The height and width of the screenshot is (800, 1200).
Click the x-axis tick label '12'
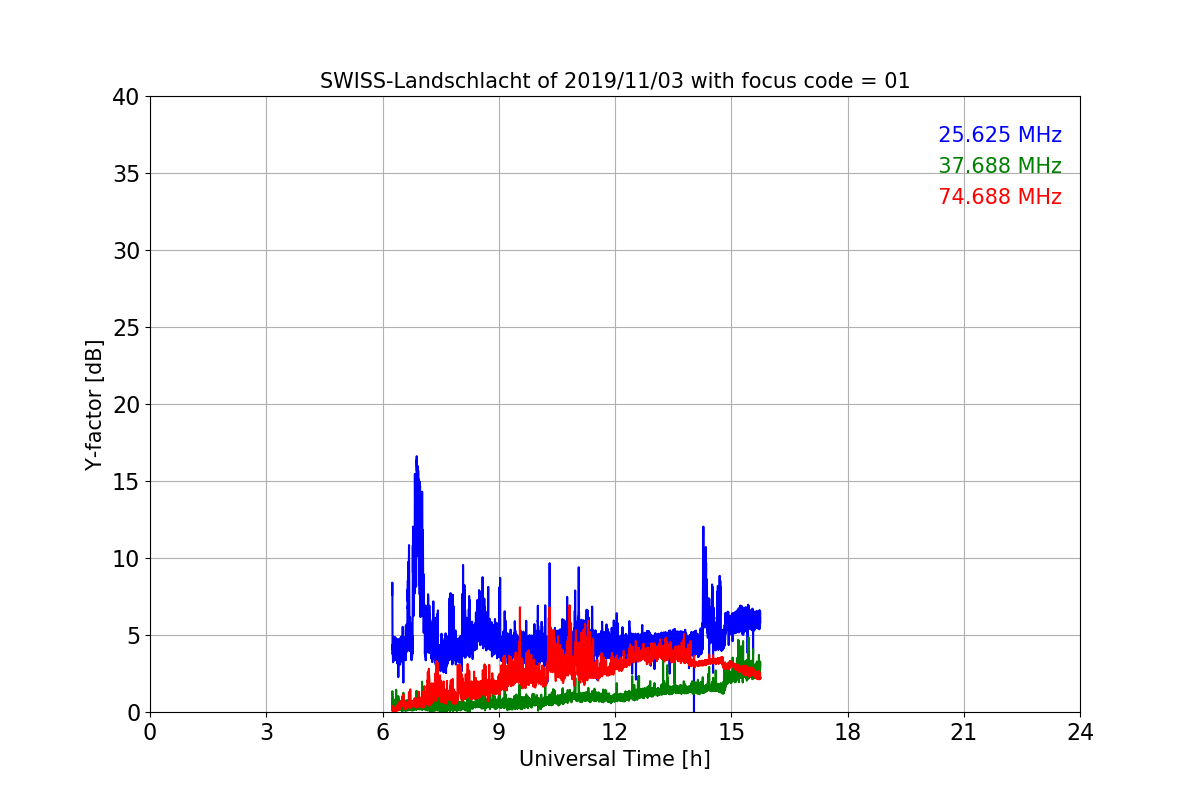click(615, 732)
